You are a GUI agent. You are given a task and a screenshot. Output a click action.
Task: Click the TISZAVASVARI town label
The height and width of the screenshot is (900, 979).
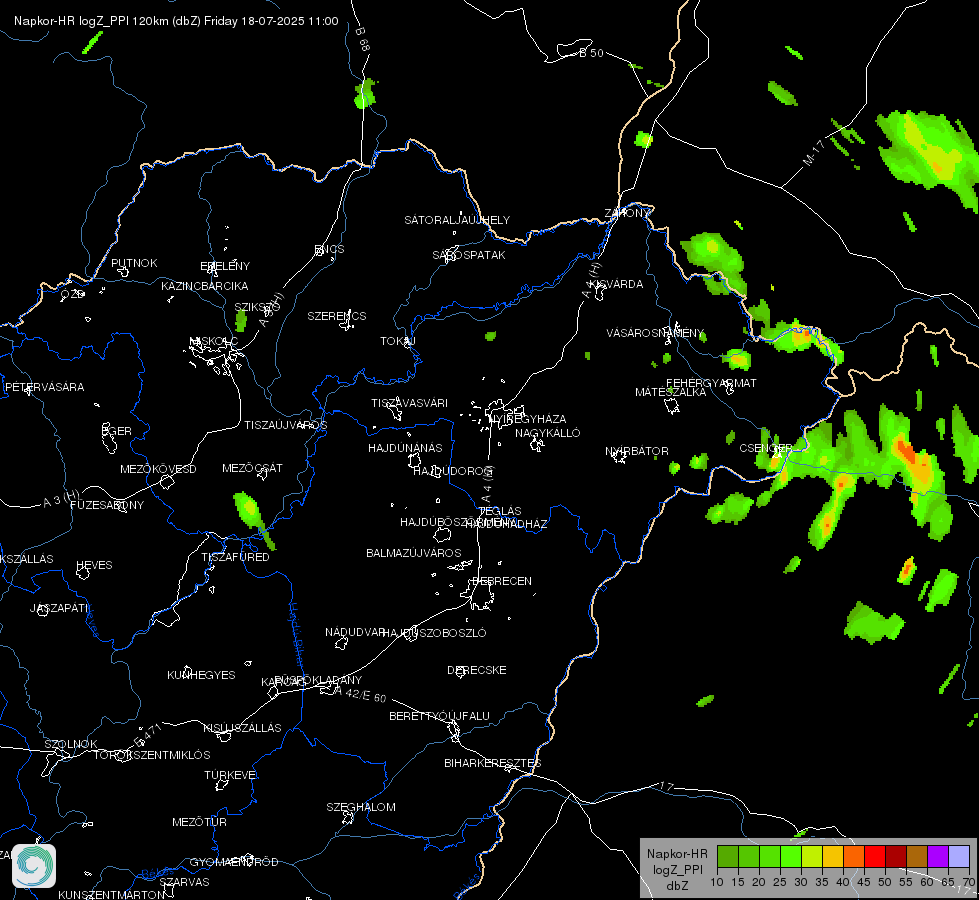pyautogui.click(x=410, y=403)
